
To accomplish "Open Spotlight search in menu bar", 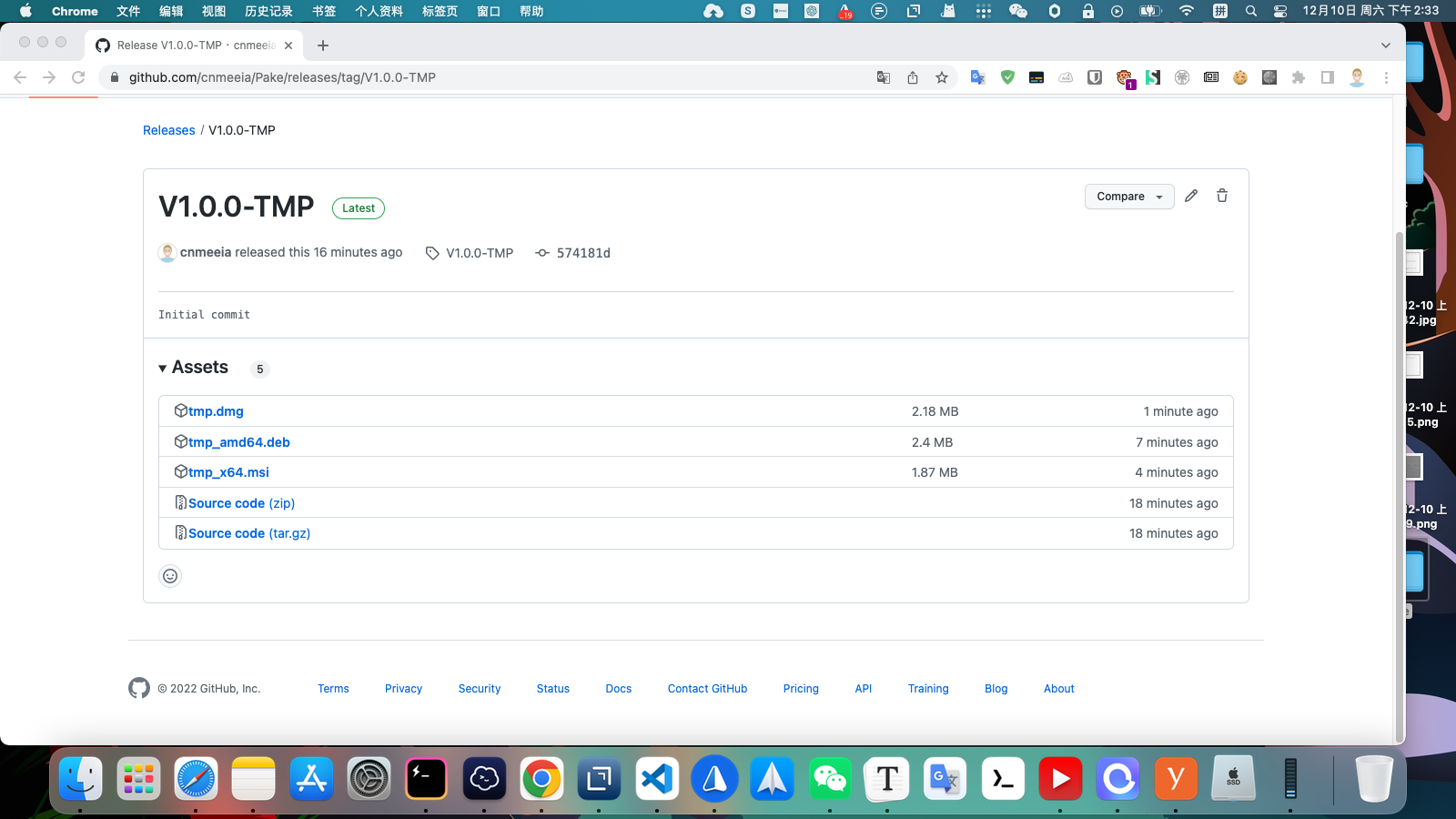I will click(x=1251, y=11).
